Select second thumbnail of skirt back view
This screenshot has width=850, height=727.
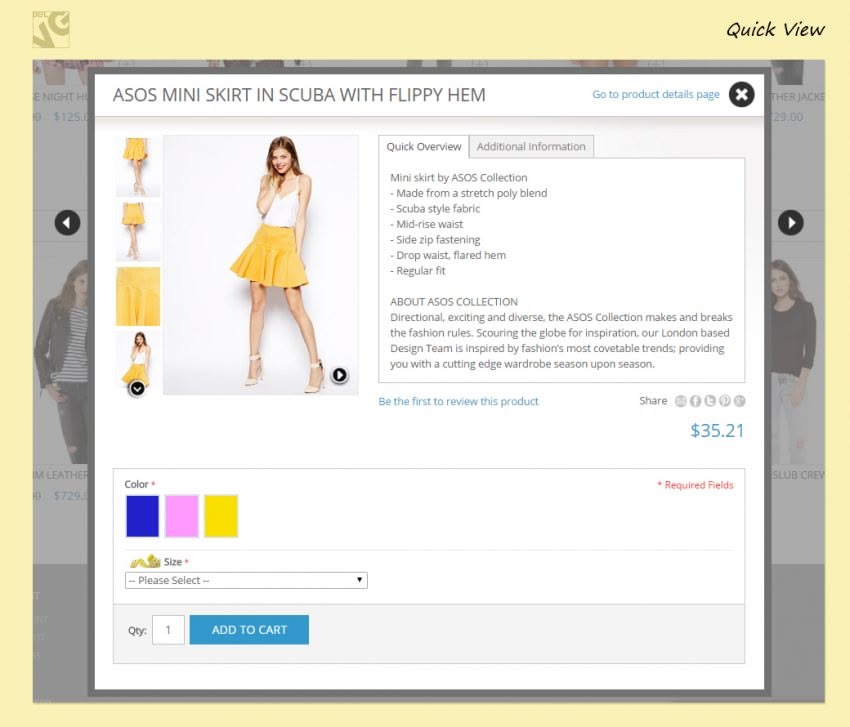pyautogui.click(x=138, y=231)
